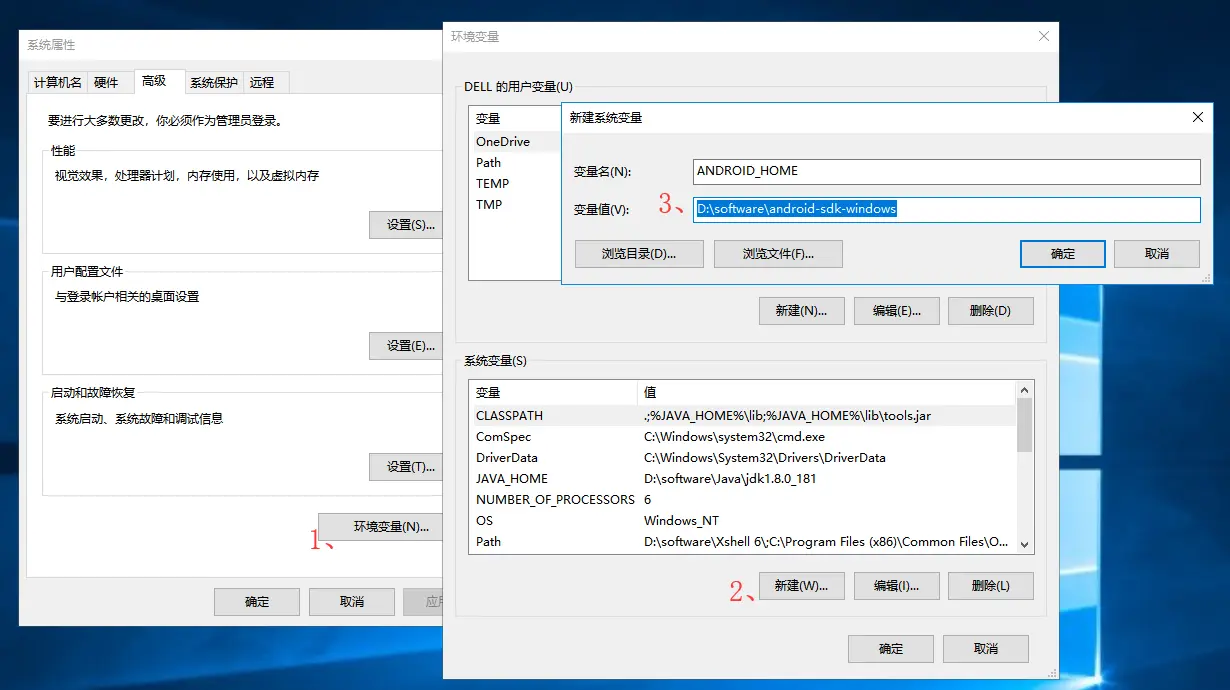The width and height of the screenshot is (1230, 690).
Task: Click 编辑(E)... for user variables
Action: click(x=896, y=311)
